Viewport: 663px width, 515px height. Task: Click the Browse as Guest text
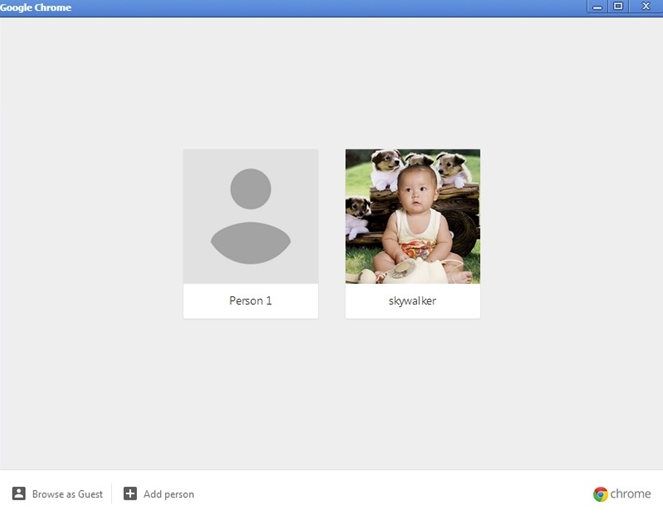68,494
